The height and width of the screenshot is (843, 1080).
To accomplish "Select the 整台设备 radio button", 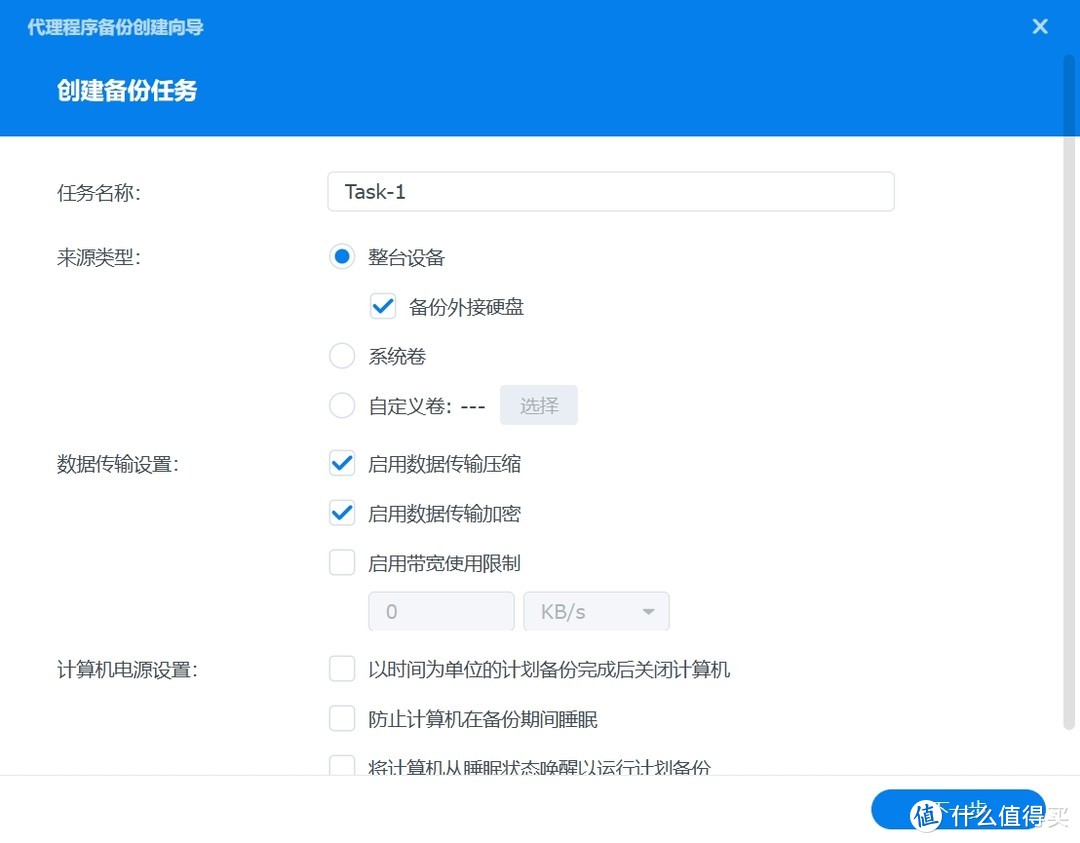I will tap(342, 256).
